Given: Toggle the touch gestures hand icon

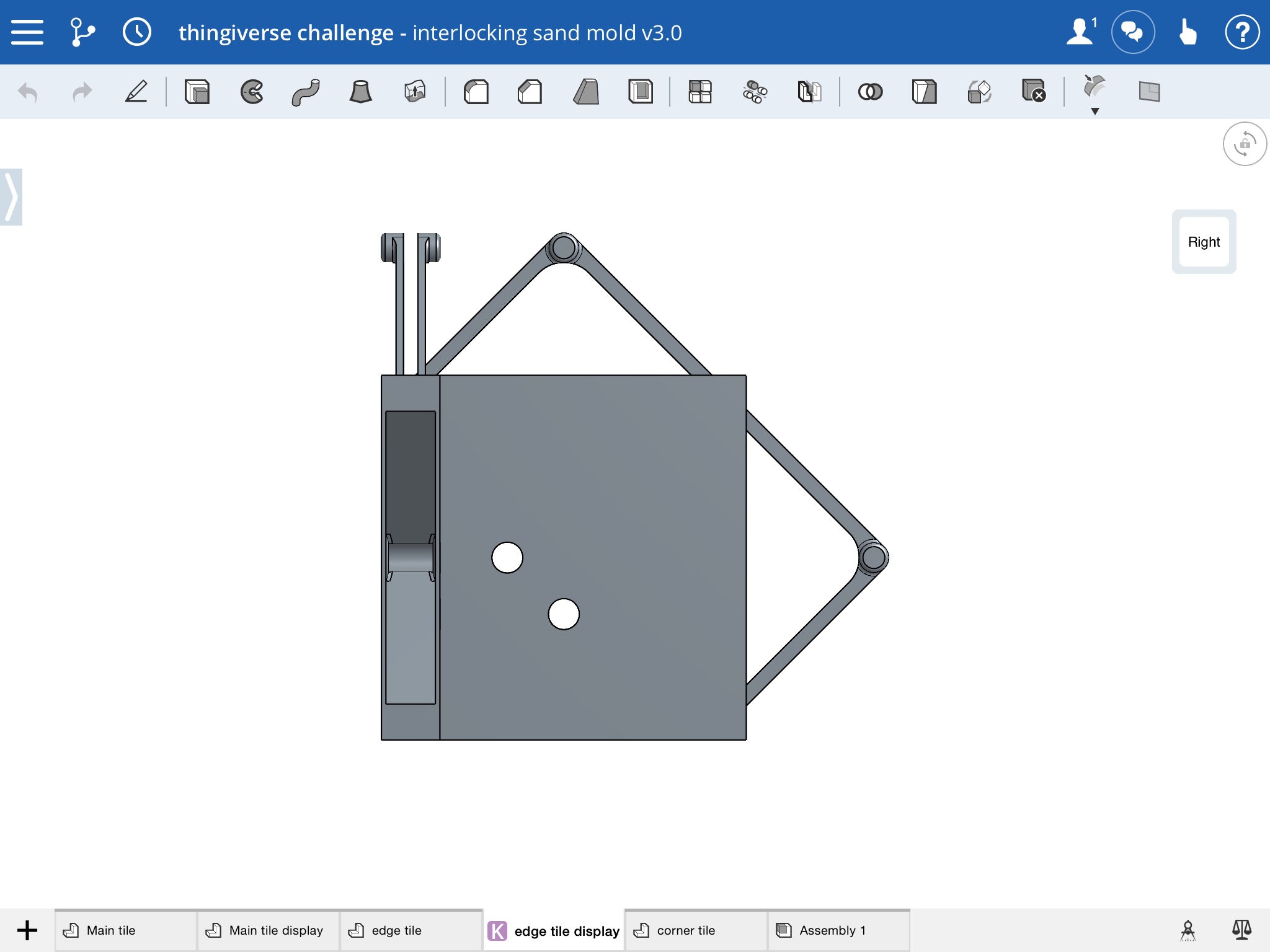Looking at the screenshot, I should point(1188,32).
